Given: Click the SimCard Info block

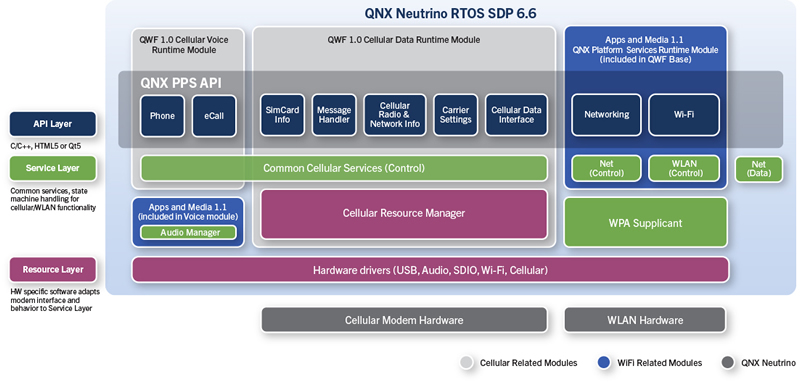Looking at the screenshot, I should [282, 115].
